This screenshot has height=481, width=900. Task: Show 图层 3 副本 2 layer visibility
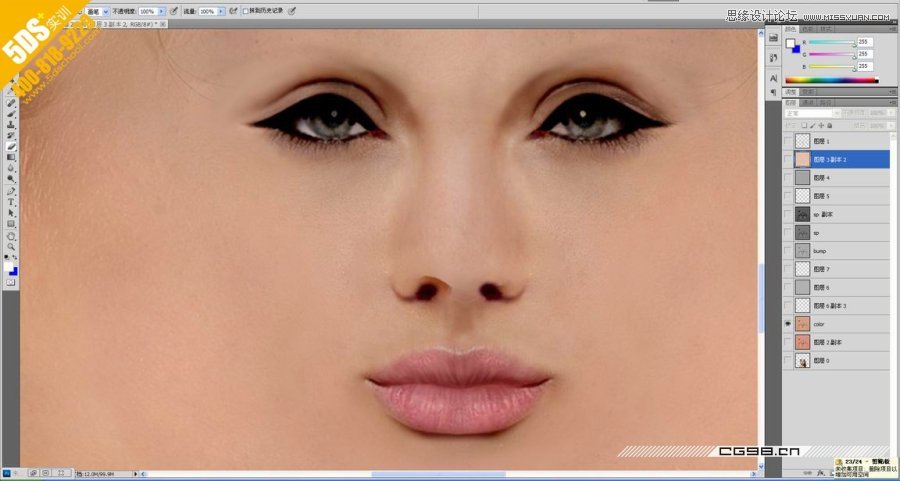(788, 159)
